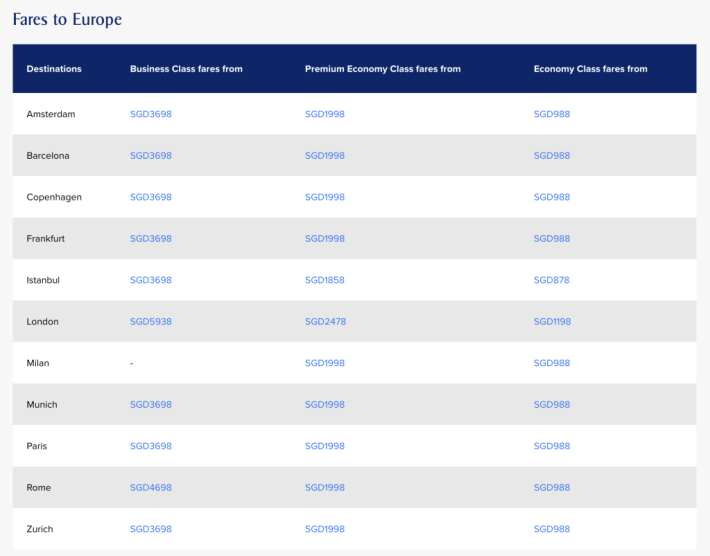710x556 pixels.
Task: Open Milan Premium Economy fare SGD1998
Action: 324,363
